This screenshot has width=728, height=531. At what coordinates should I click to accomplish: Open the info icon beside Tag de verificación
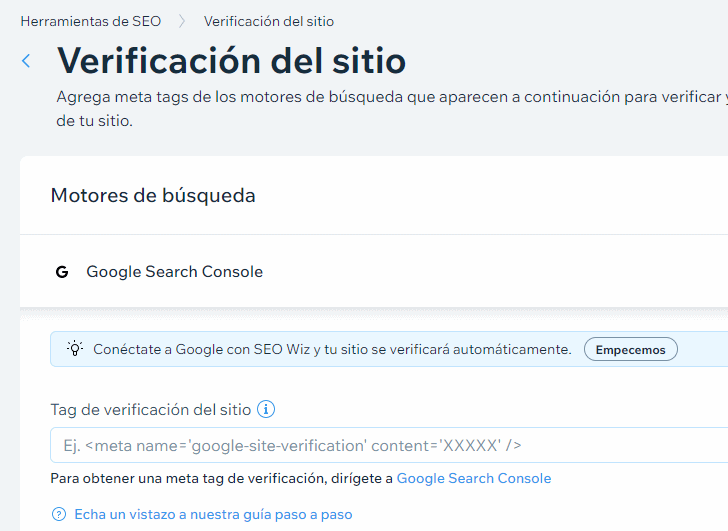coord(266,409)
